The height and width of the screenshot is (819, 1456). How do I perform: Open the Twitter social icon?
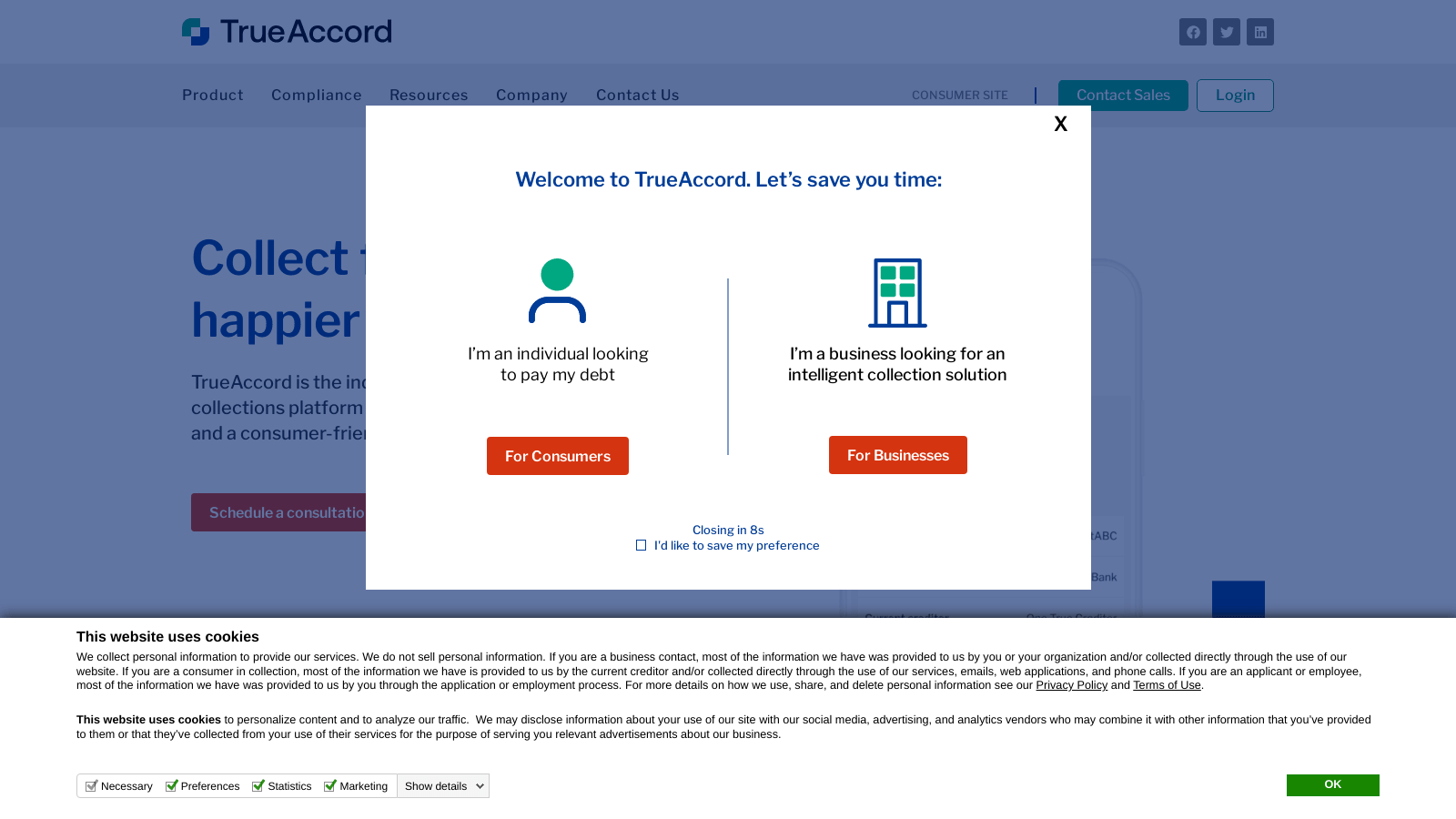coord(1227,32)
